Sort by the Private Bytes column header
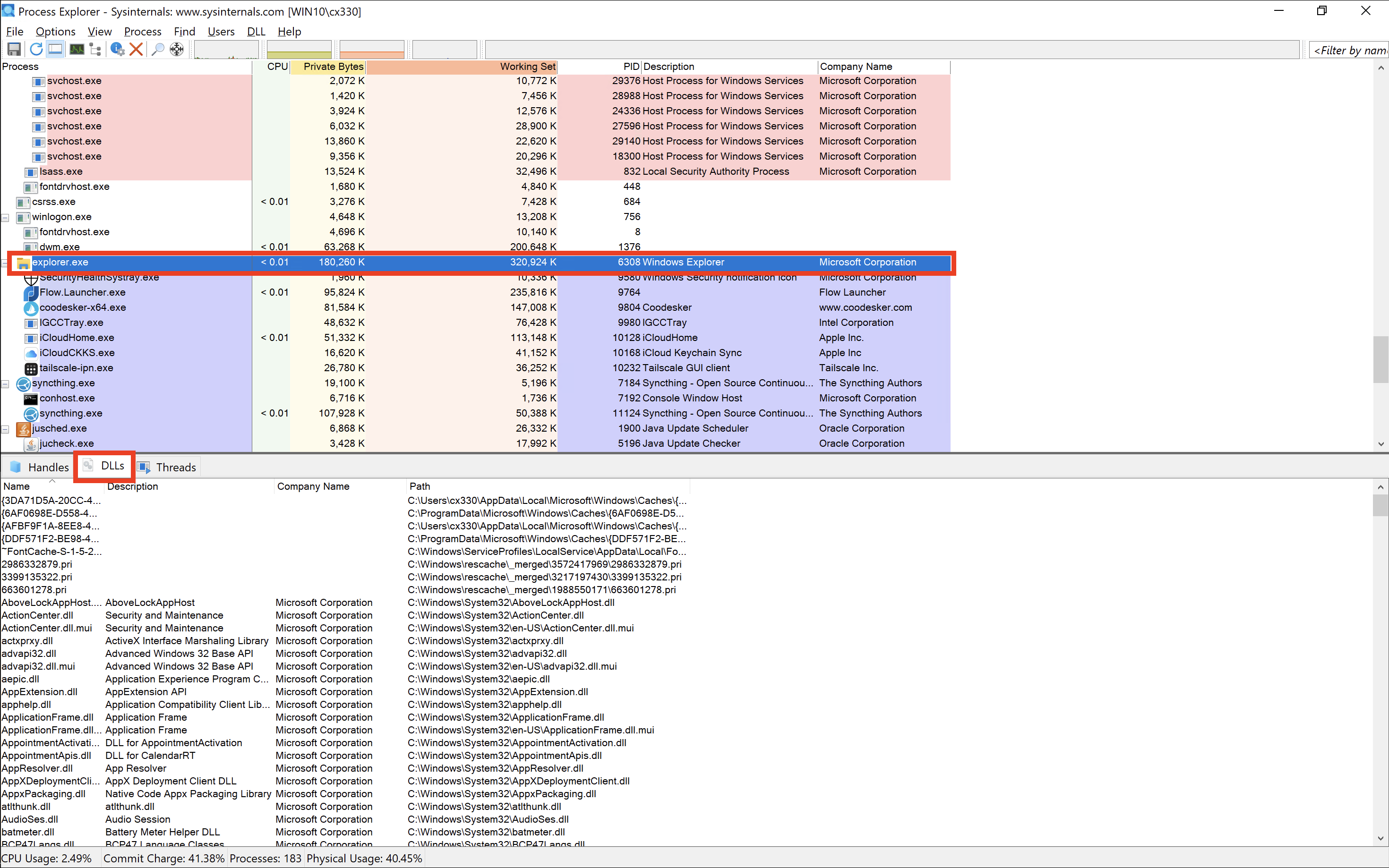 point(328,67)
